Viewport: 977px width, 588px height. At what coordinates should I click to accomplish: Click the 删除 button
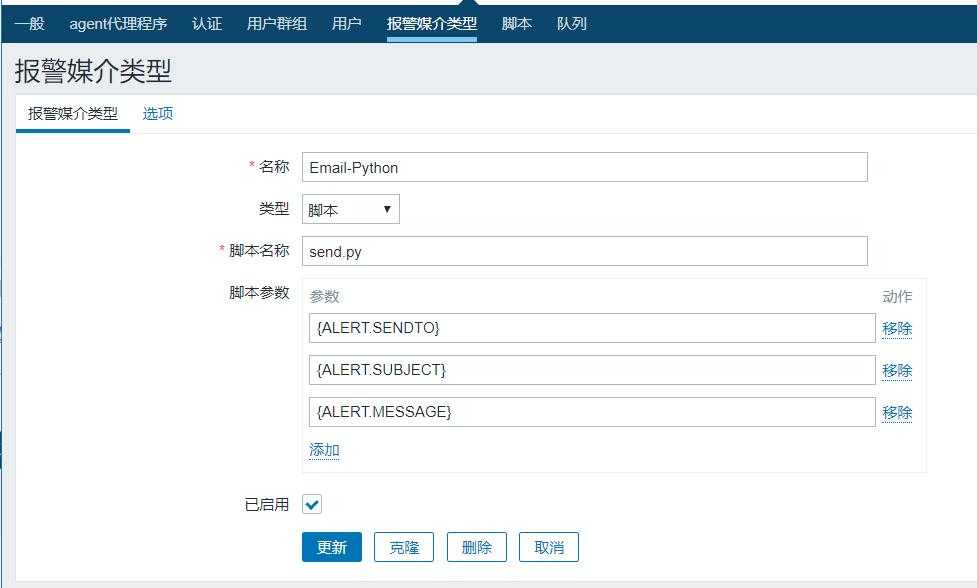(x=477, y=547)
